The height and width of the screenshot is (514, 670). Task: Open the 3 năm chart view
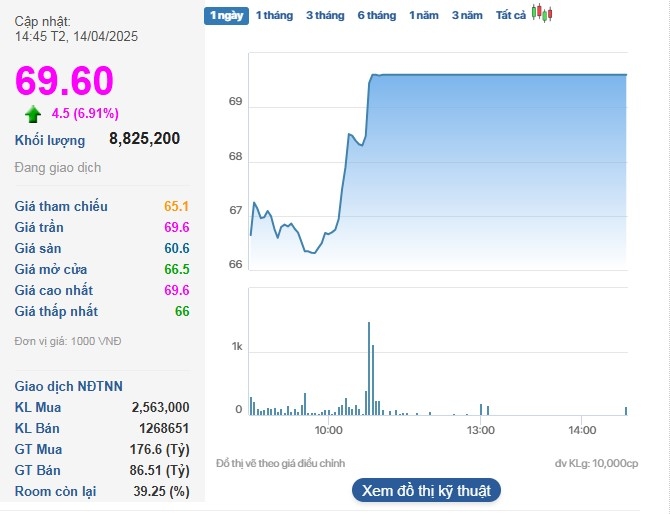[x=467, y=15]
